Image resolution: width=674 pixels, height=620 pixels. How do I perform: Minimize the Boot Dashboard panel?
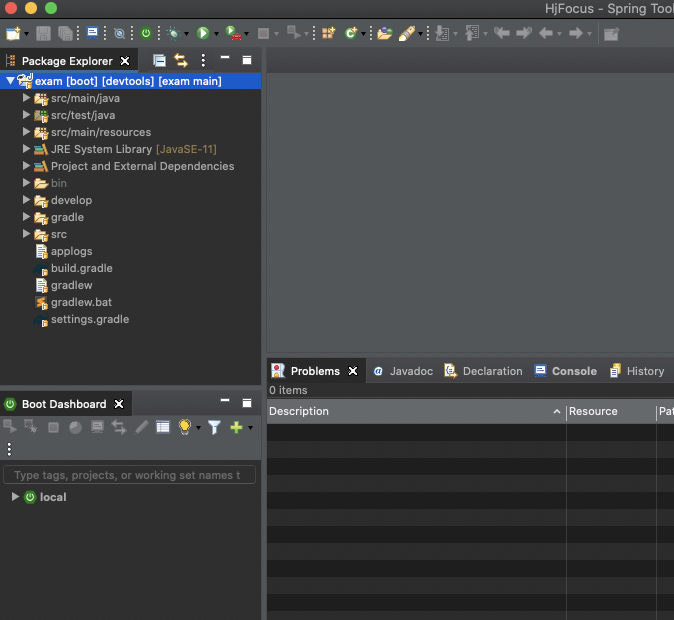coord(225,400)
